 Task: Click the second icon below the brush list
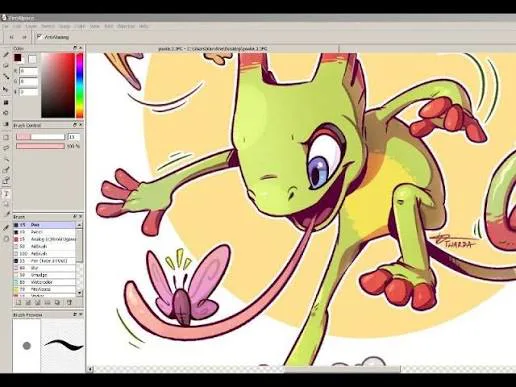[28, 303]
